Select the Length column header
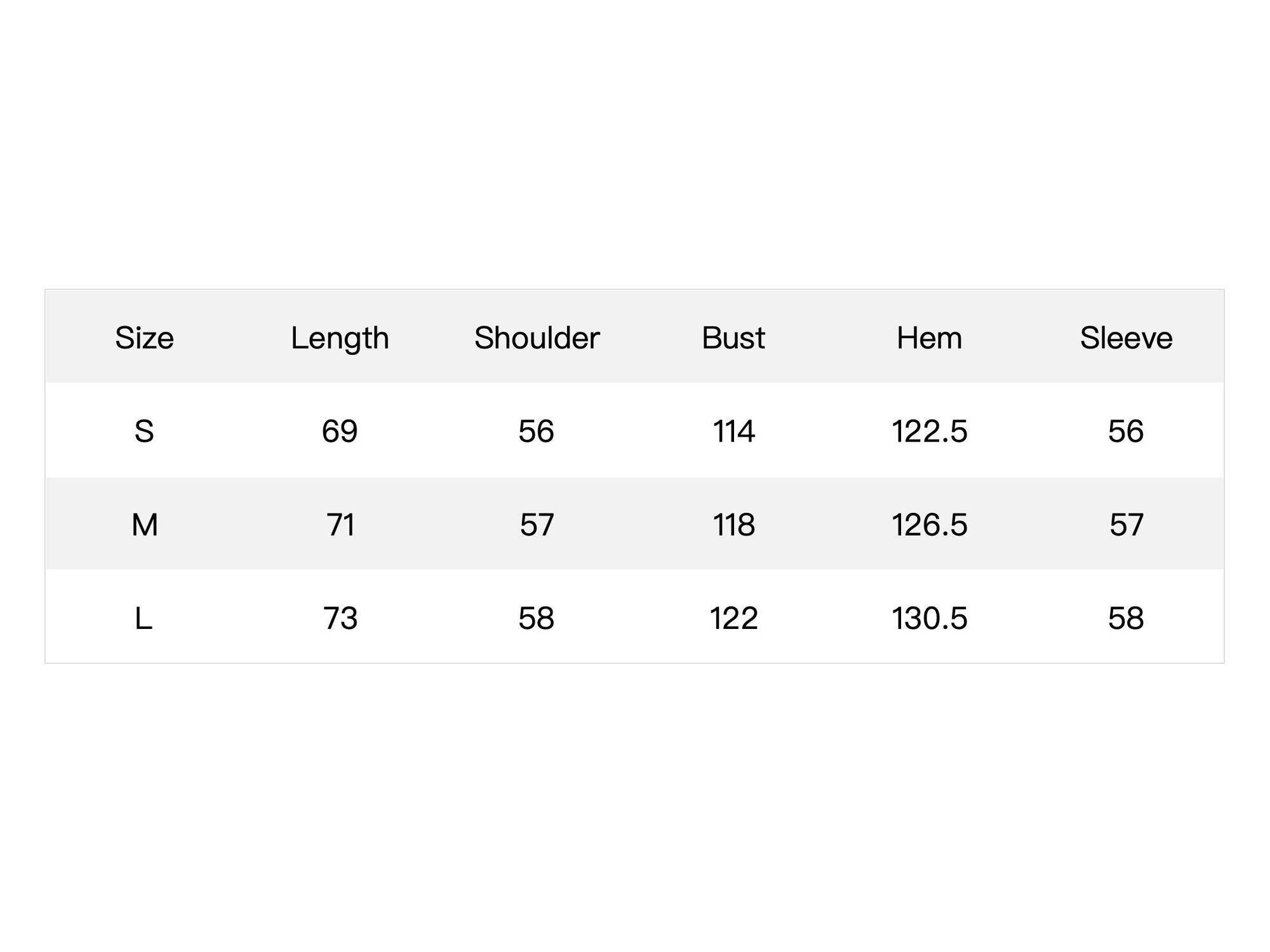 pos(340,339)
